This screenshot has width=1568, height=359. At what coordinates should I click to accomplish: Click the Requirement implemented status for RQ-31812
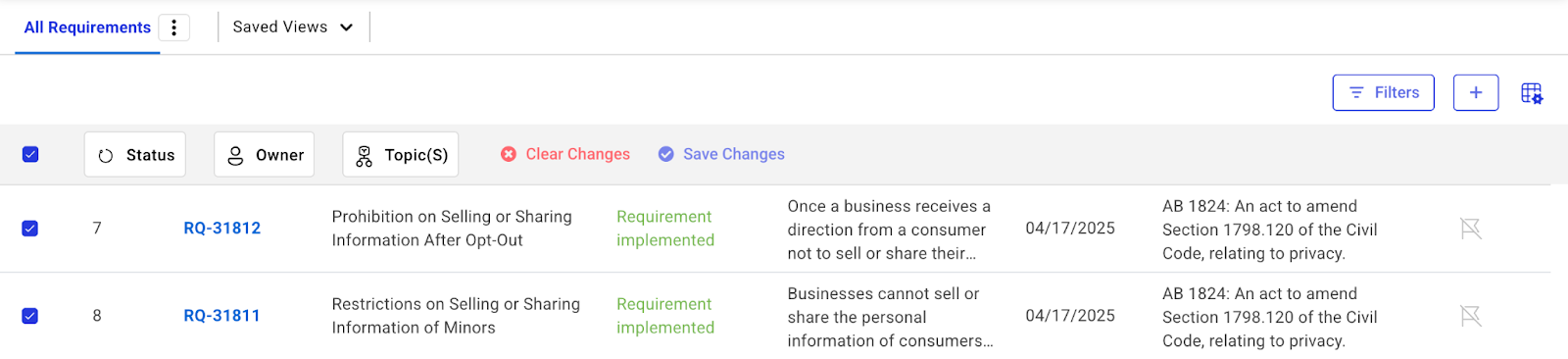[665, 229]
